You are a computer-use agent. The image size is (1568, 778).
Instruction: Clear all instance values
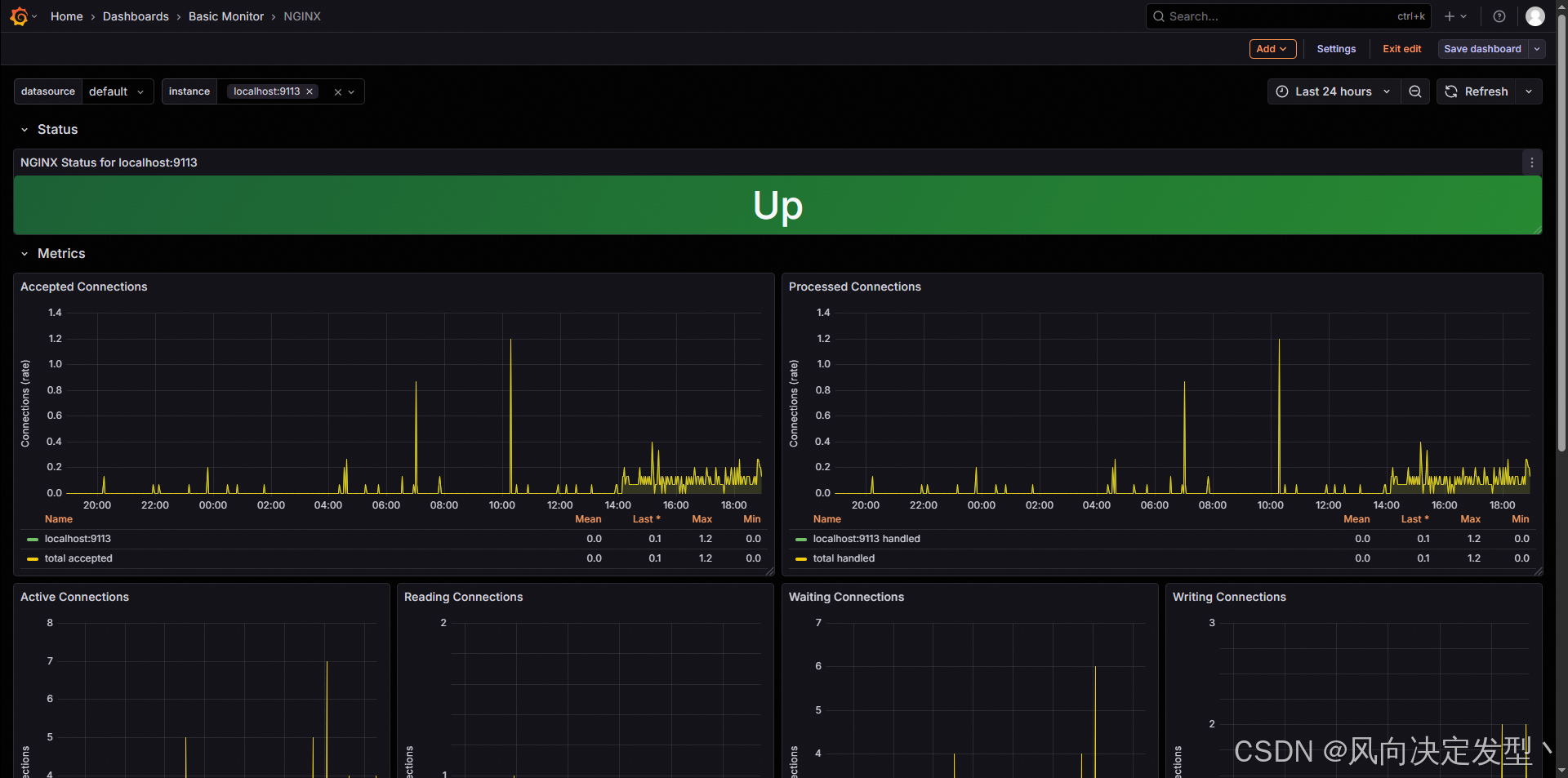coord(337,92)
